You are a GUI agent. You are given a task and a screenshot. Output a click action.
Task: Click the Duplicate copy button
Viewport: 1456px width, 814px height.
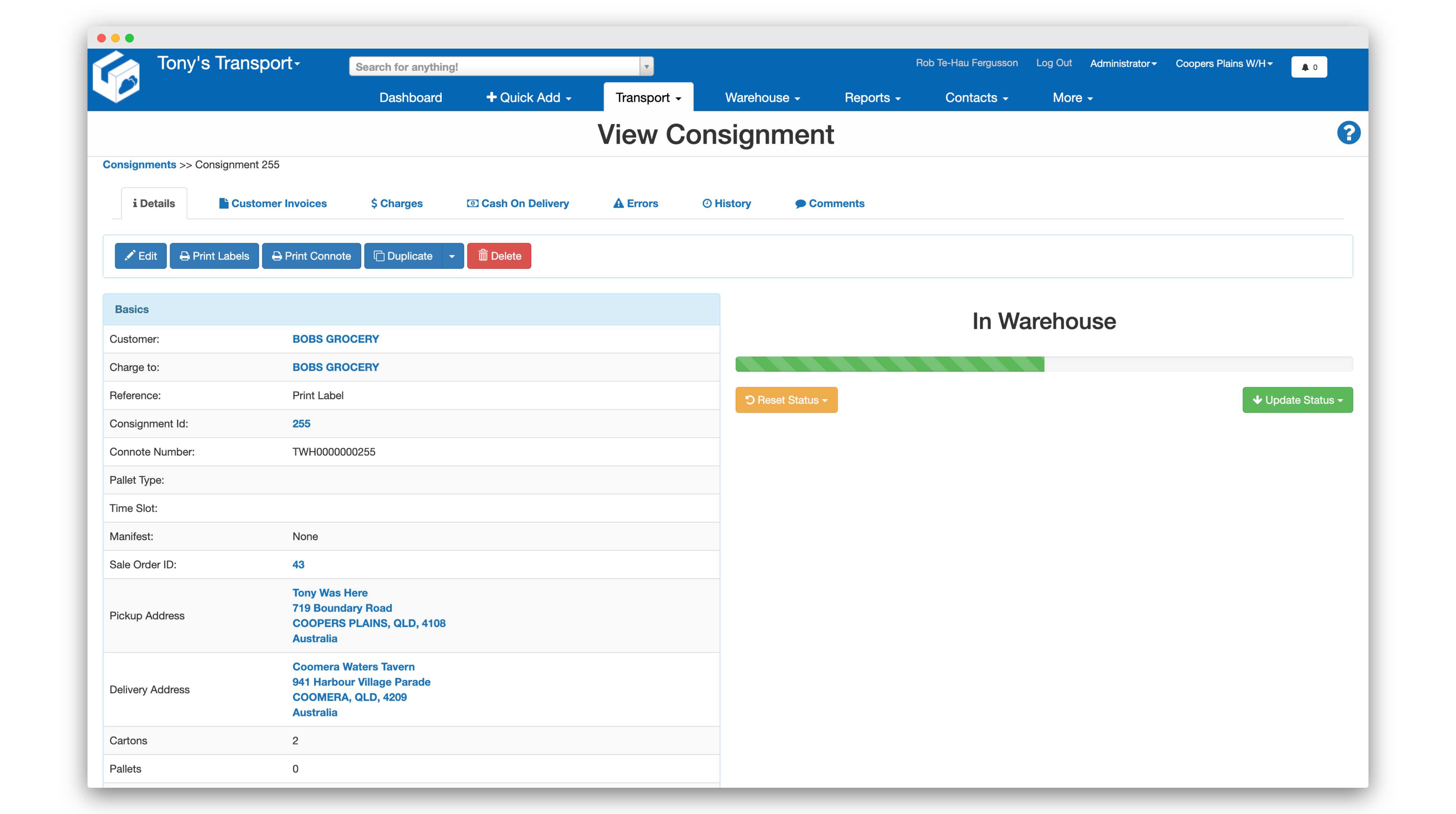click(403, 256)
